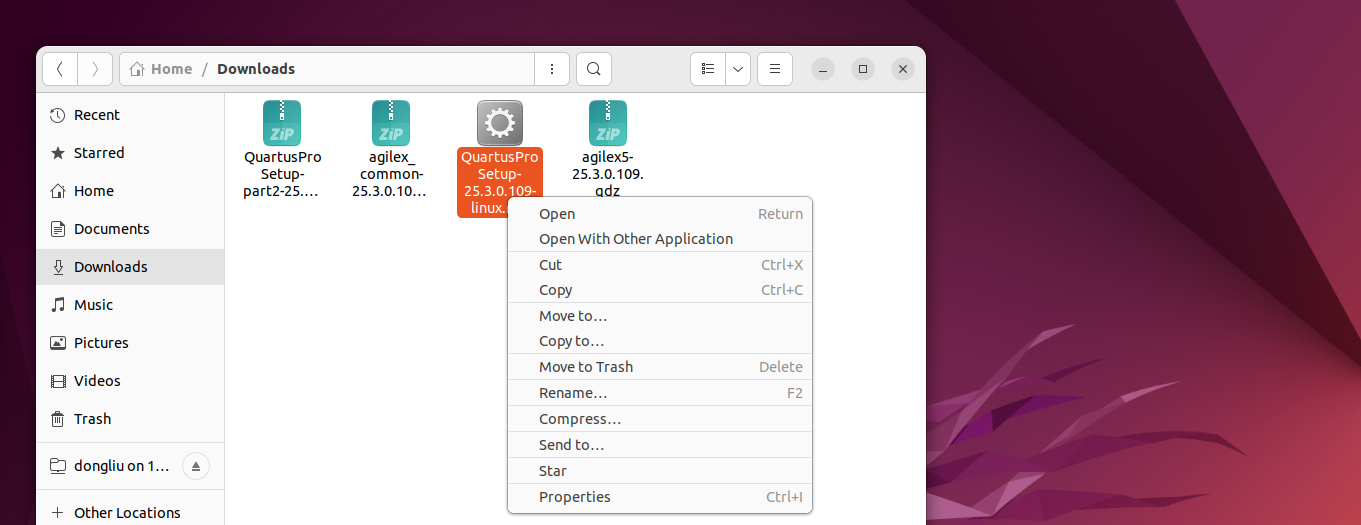Minimize the Files window
The height and width of the screenshot is (525, 1361).
click(x=822, y=69)
